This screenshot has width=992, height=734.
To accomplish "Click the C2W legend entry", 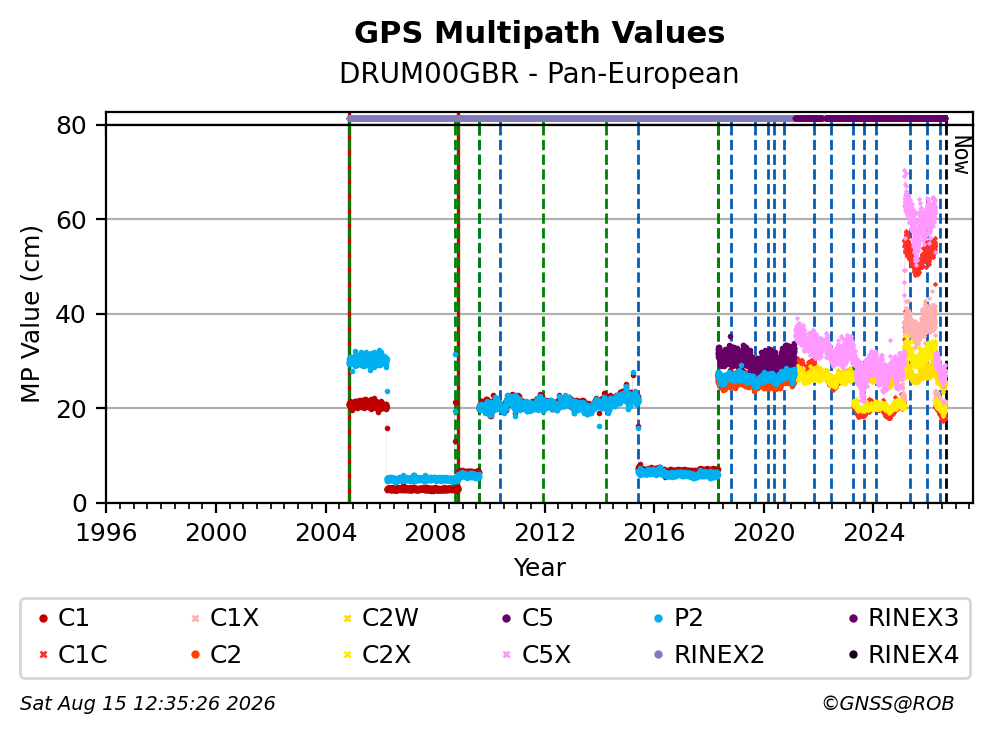I will [380, 618].
